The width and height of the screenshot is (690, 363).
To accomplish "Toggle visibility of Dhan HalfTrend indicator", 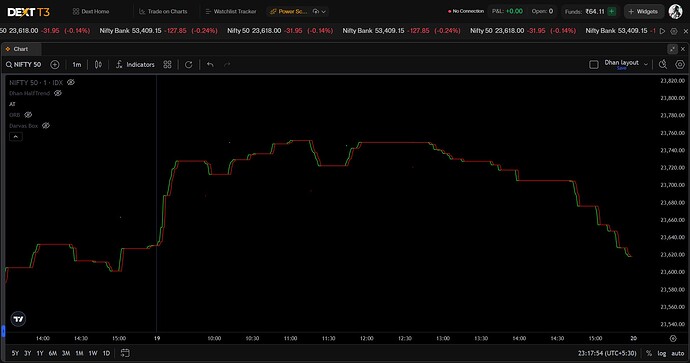I will [x=58, y=93].
